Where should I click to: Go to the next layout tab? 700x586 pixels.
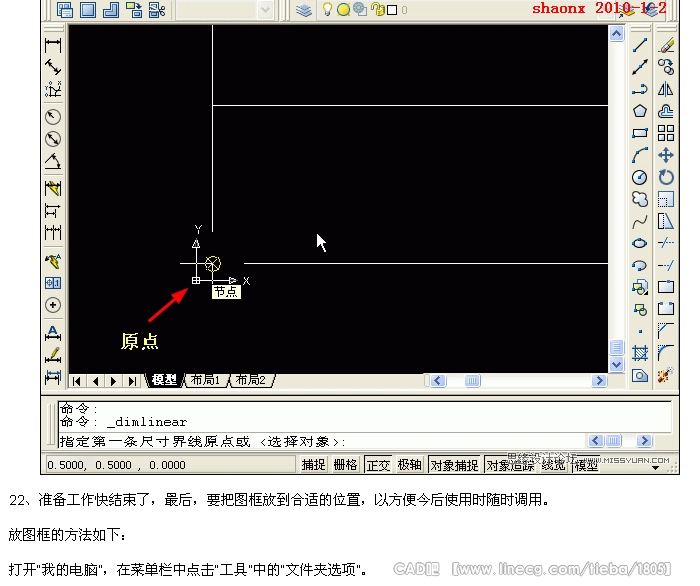pyautogui.click(x=113, y=381)
